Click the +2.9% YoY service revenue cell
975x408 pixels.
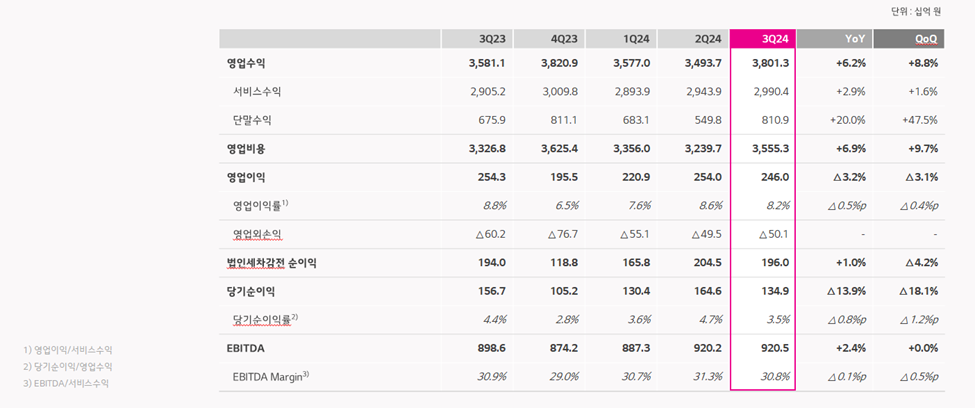[852, 91]
